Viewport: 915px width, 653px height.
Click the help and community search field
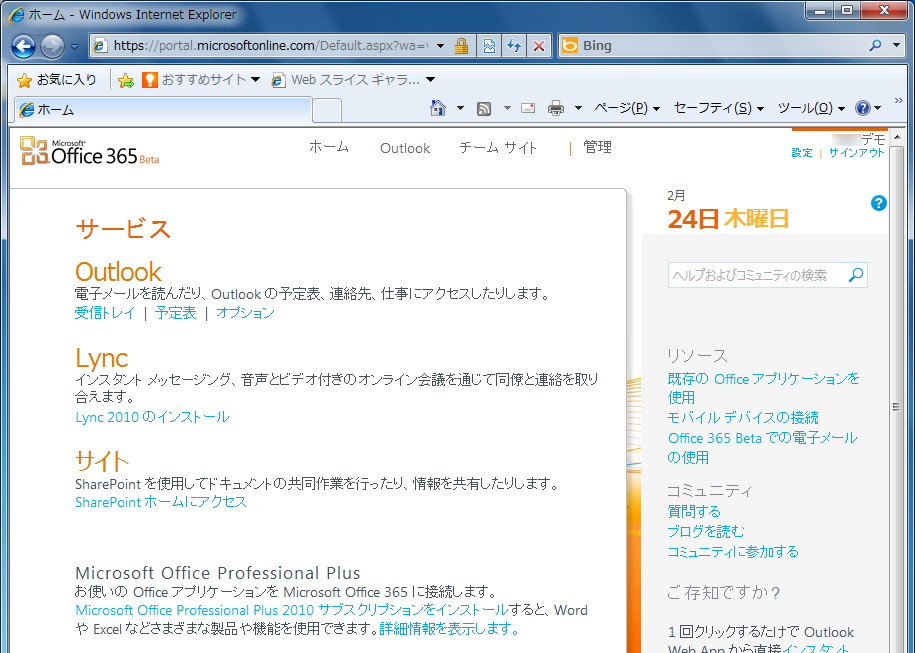click(757, 275)
